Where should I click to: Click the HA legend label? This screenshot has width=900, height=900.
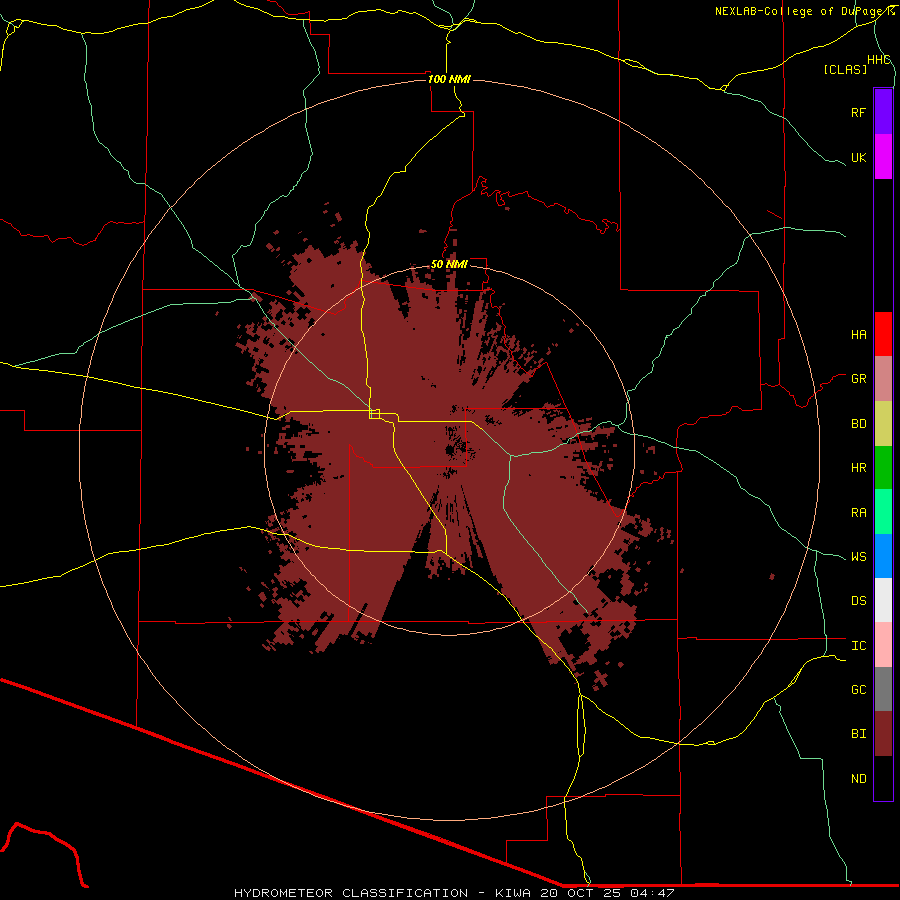859,335
